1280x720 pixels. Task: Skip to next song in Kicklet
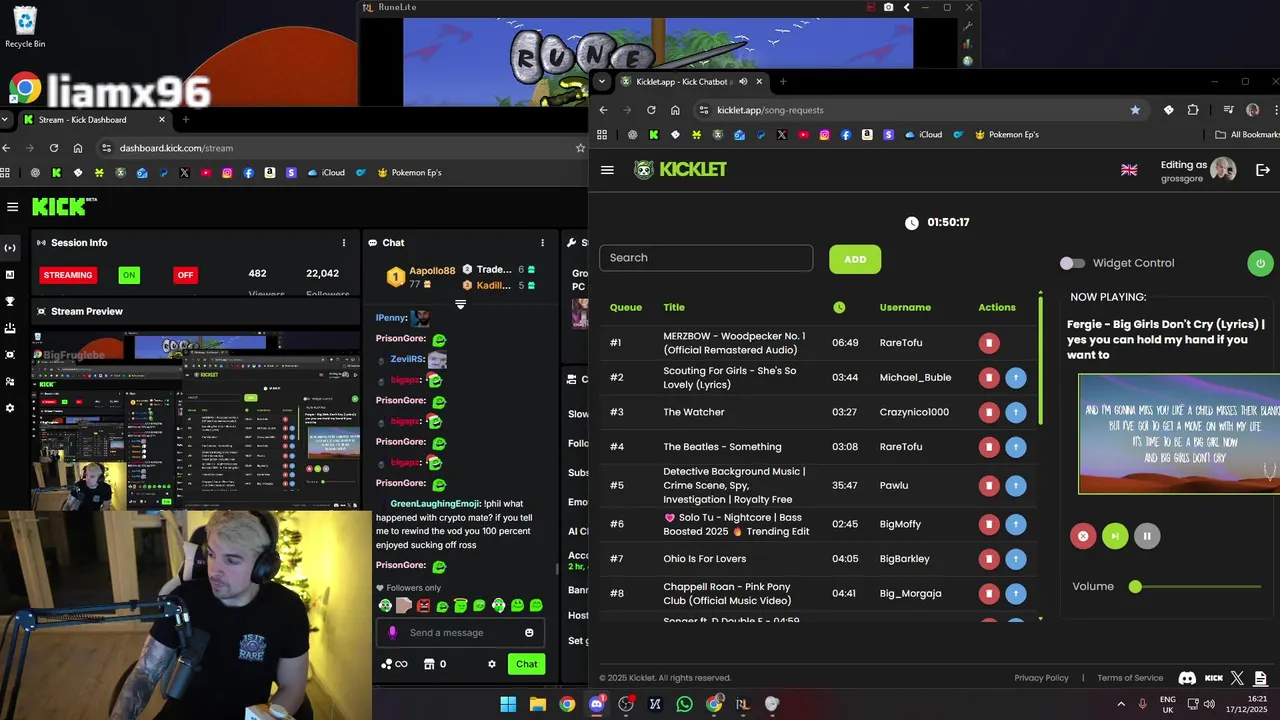[x=1114, y=536]
